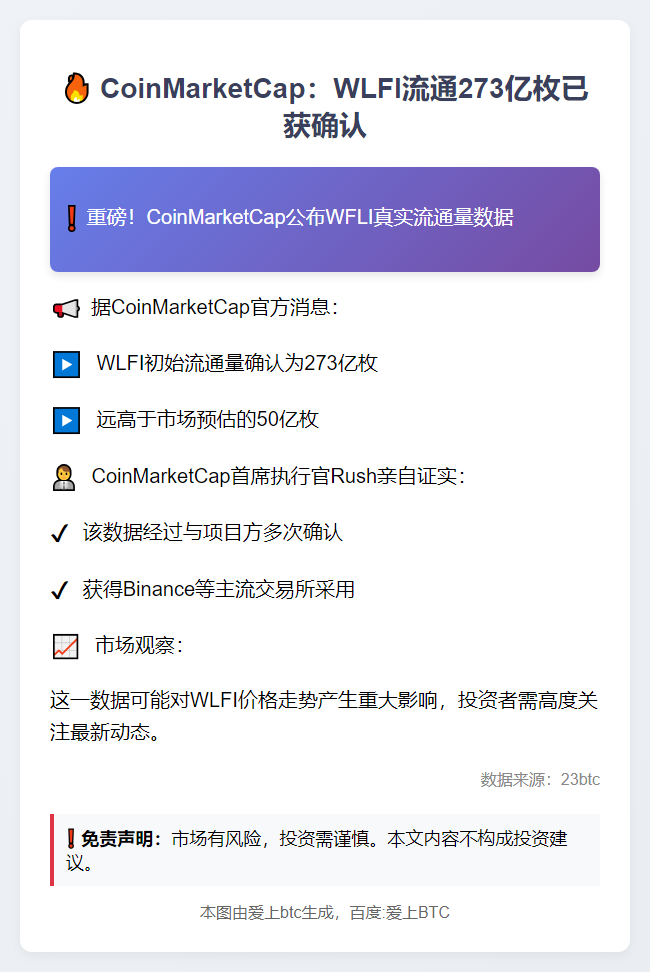The image size is (650, 972).
Task: Click the red exclamation mark in purple banner
Action: 72,218
